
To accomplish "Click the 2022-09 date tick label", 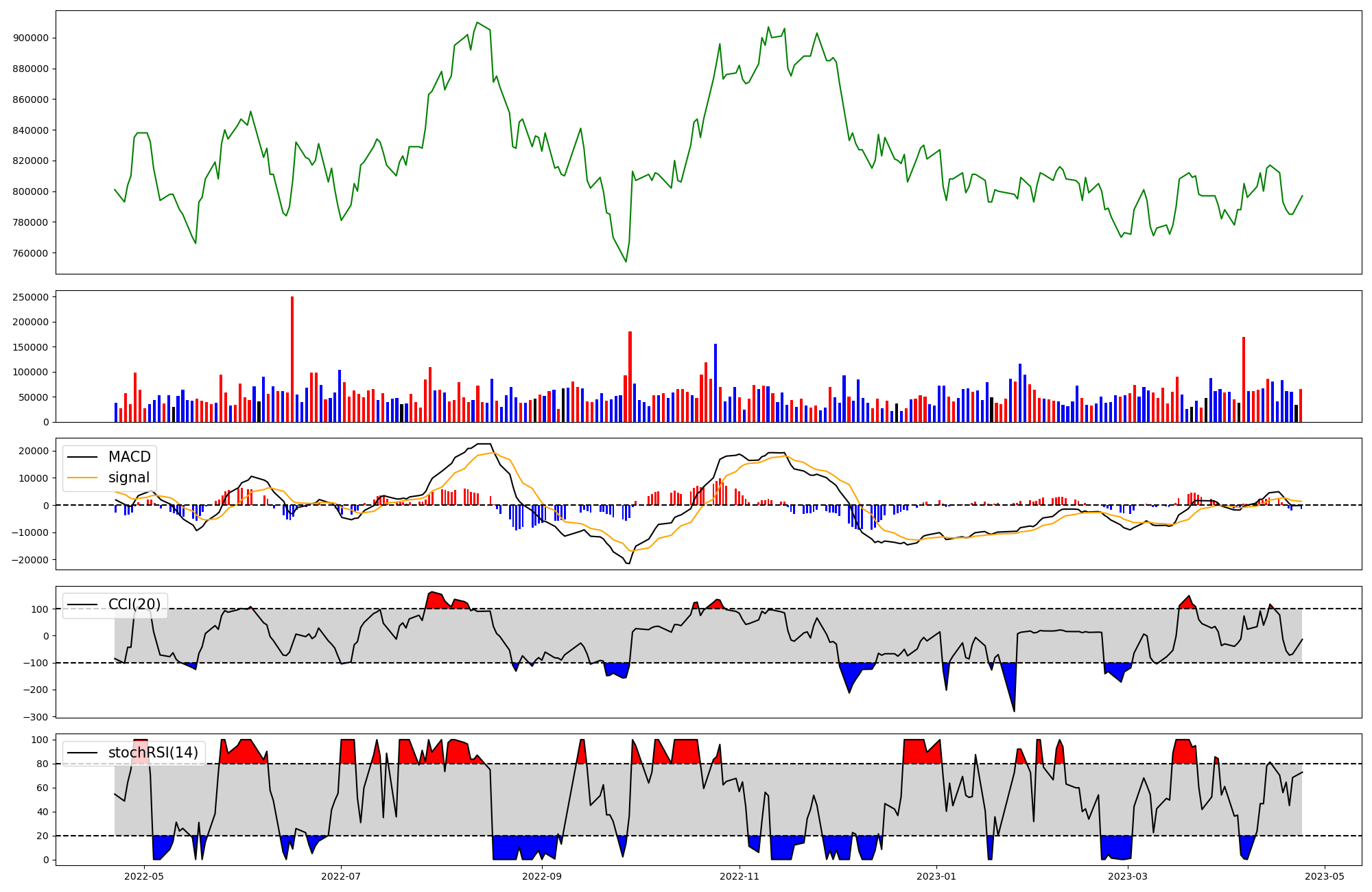I will click(x=542, y=876).
